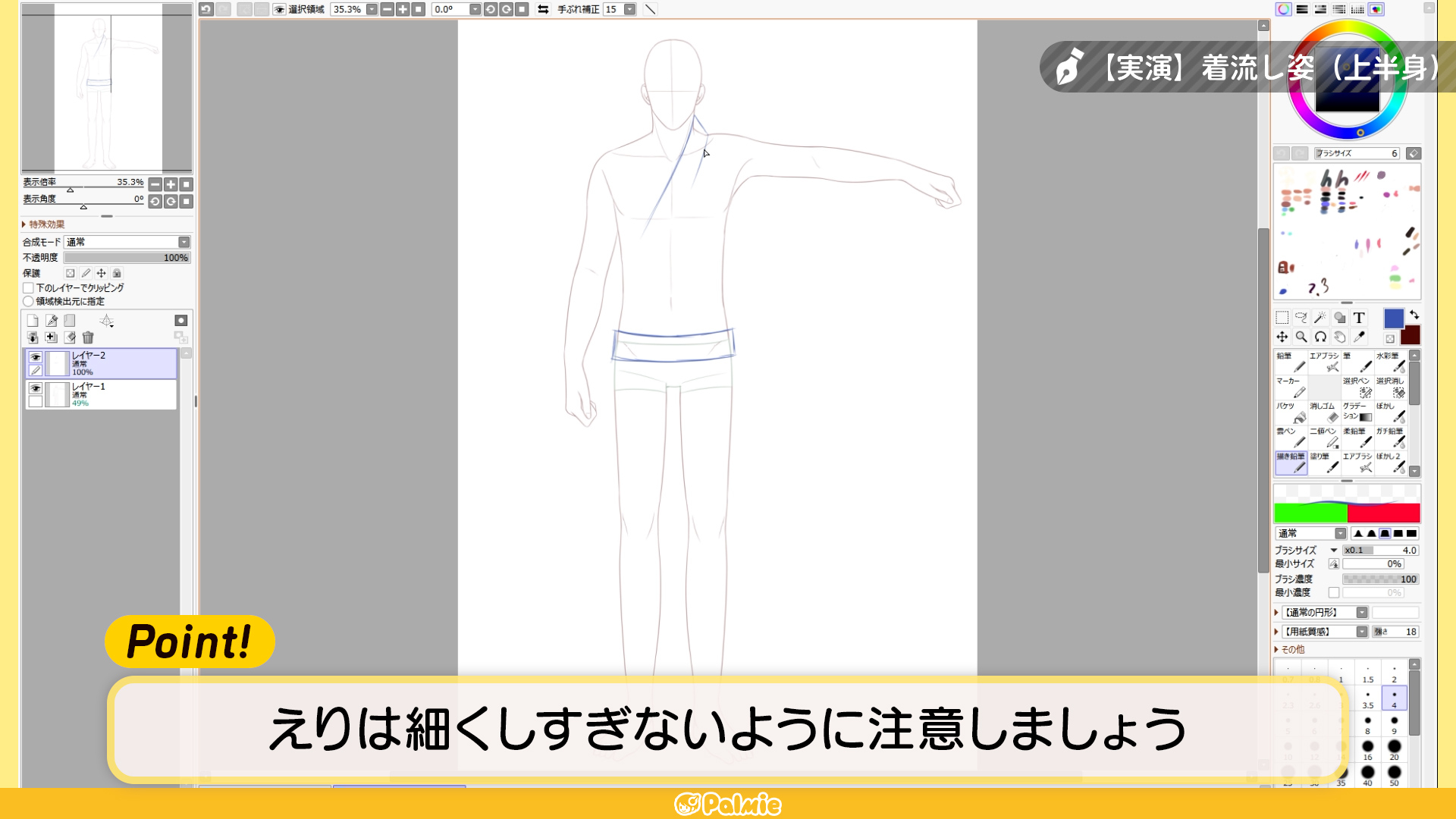Image resolution: width=1456 pixels, height=819 pixels.
Task: Choose the 水彩筆 watercolor brush
Action: pyautogui.click(x=1392, y=362)
